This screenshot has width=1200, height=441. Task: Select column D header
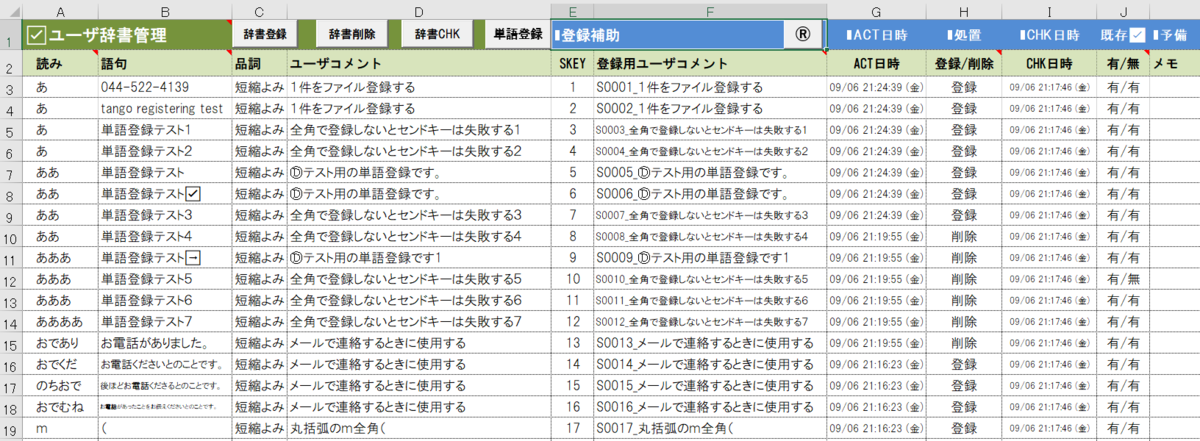(418, 10)
